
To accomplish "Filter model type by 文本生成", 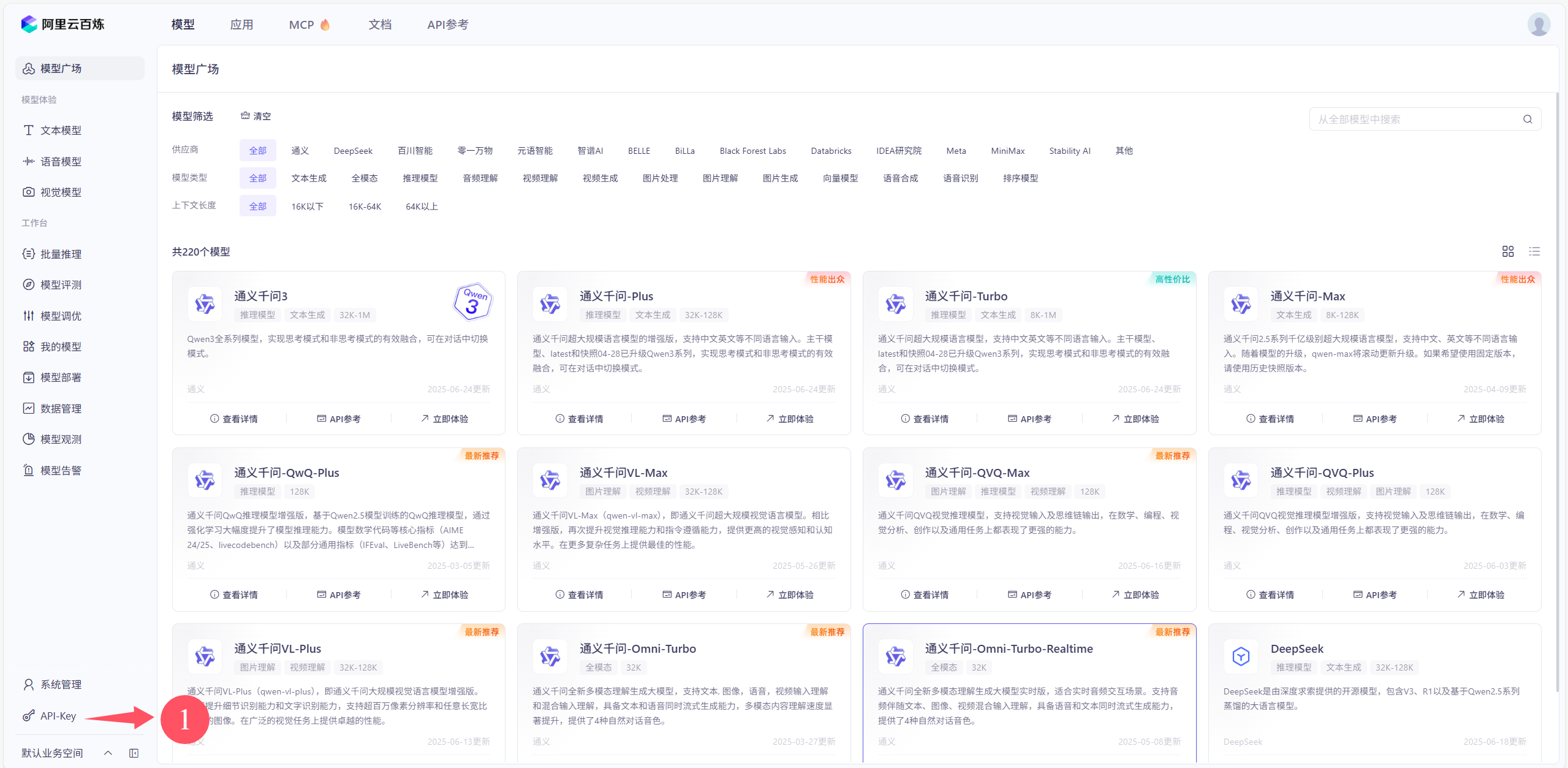I will click(x=309, y=178).
